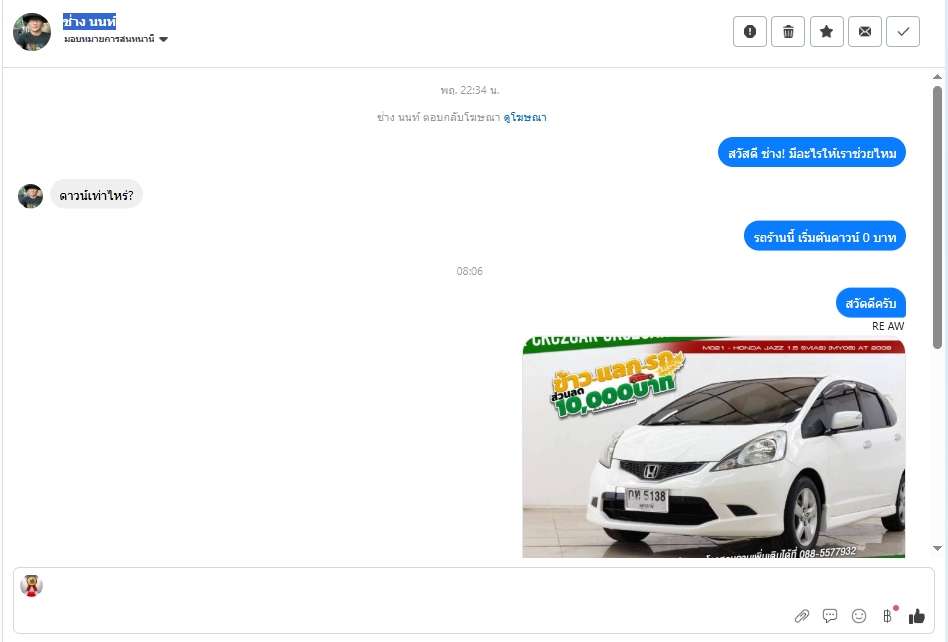Send a thumbs-up like
948x642 pixels.
[917, 616]
